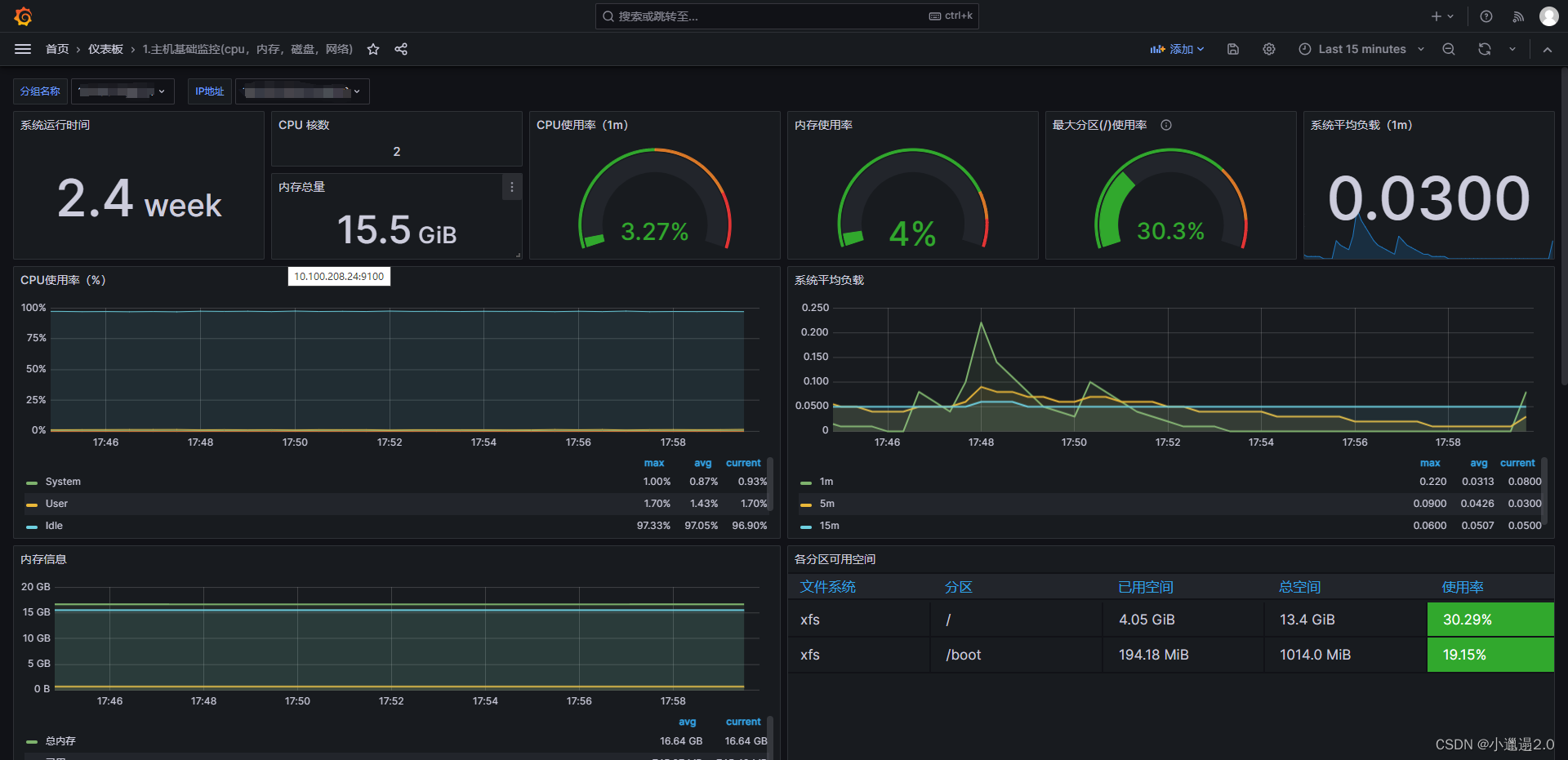
Task: Toggle System series in CPU legend
Action: 63,482
